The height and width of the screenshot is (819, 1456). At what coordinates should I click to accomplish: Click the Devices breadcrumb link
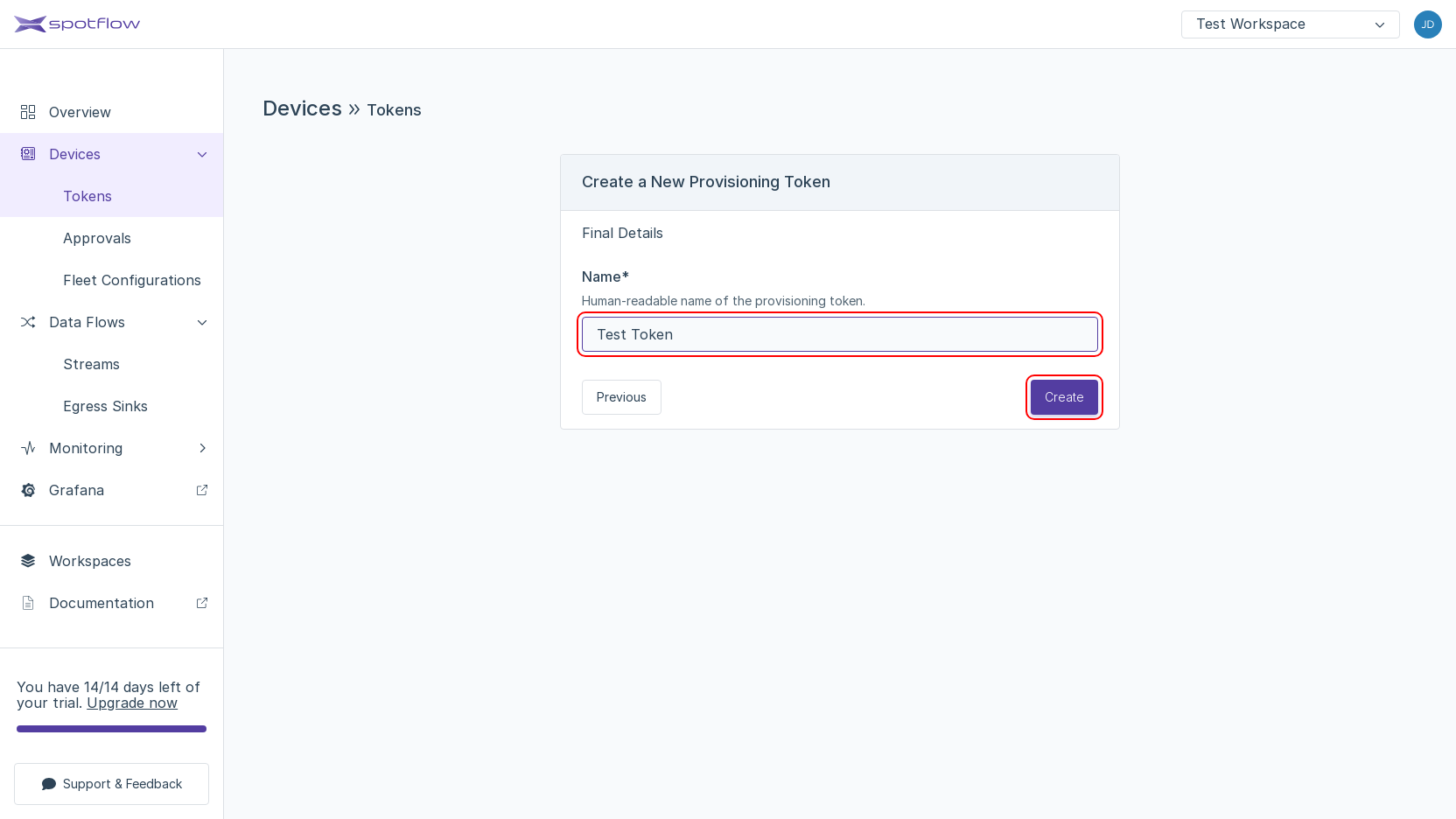[303, 108]
